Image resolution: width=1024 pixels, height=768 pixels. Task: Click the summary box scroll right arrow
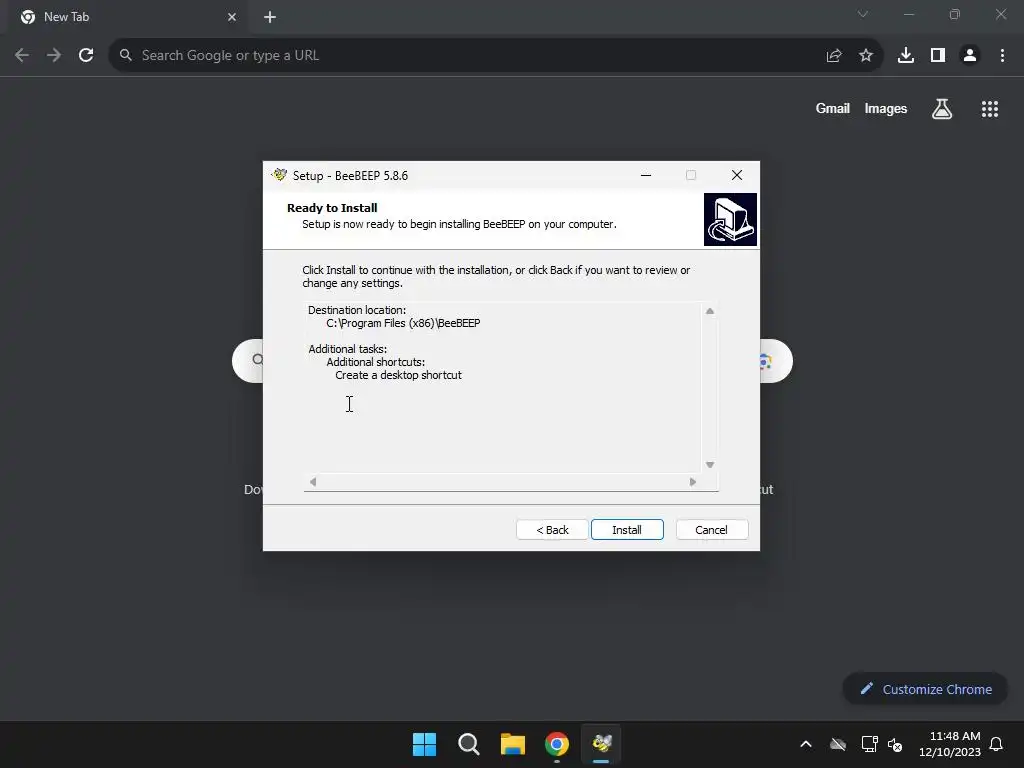point(693,482)
